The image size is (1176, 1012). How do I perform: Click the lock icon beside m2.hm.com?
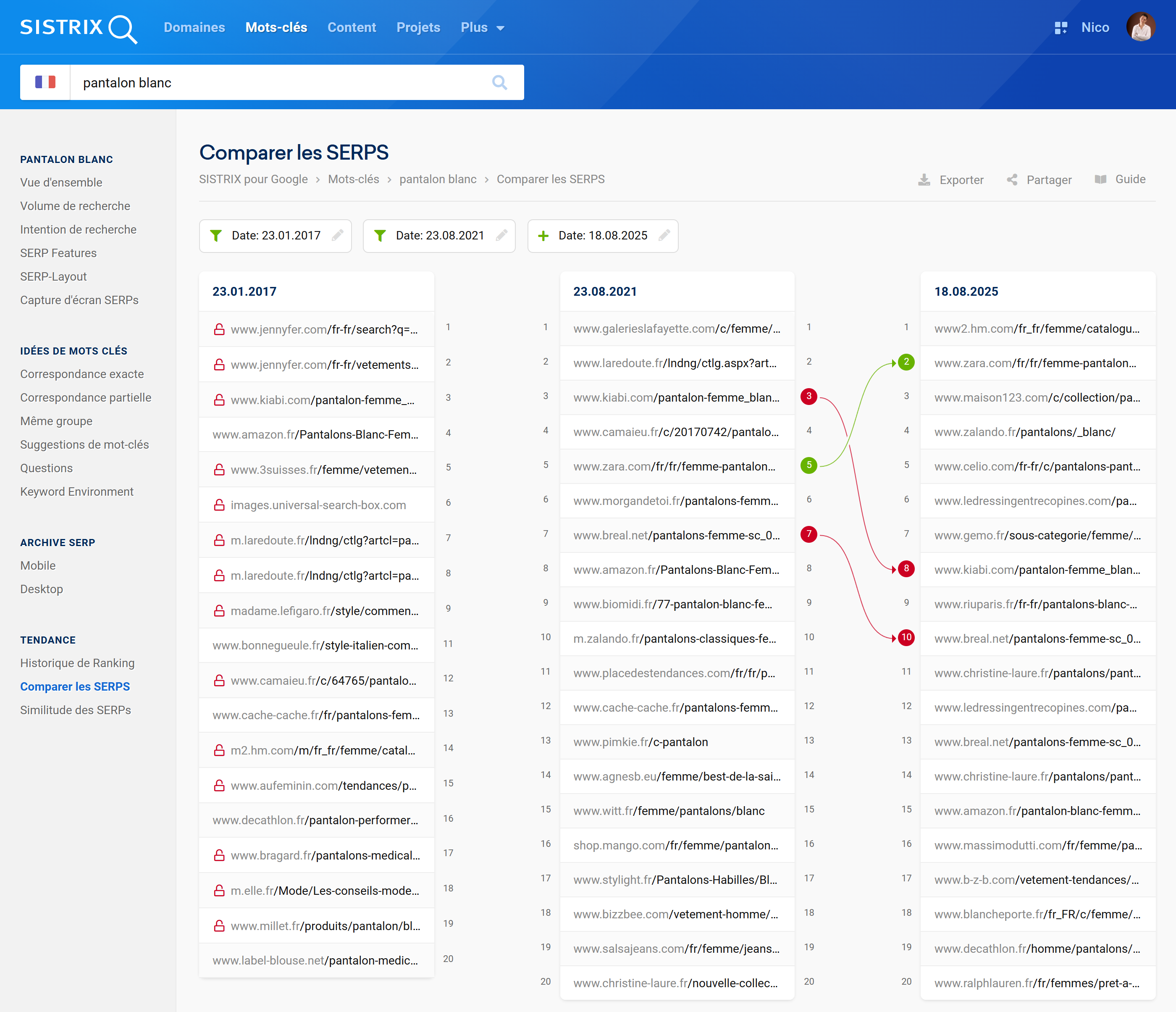[x=219, y=750]
